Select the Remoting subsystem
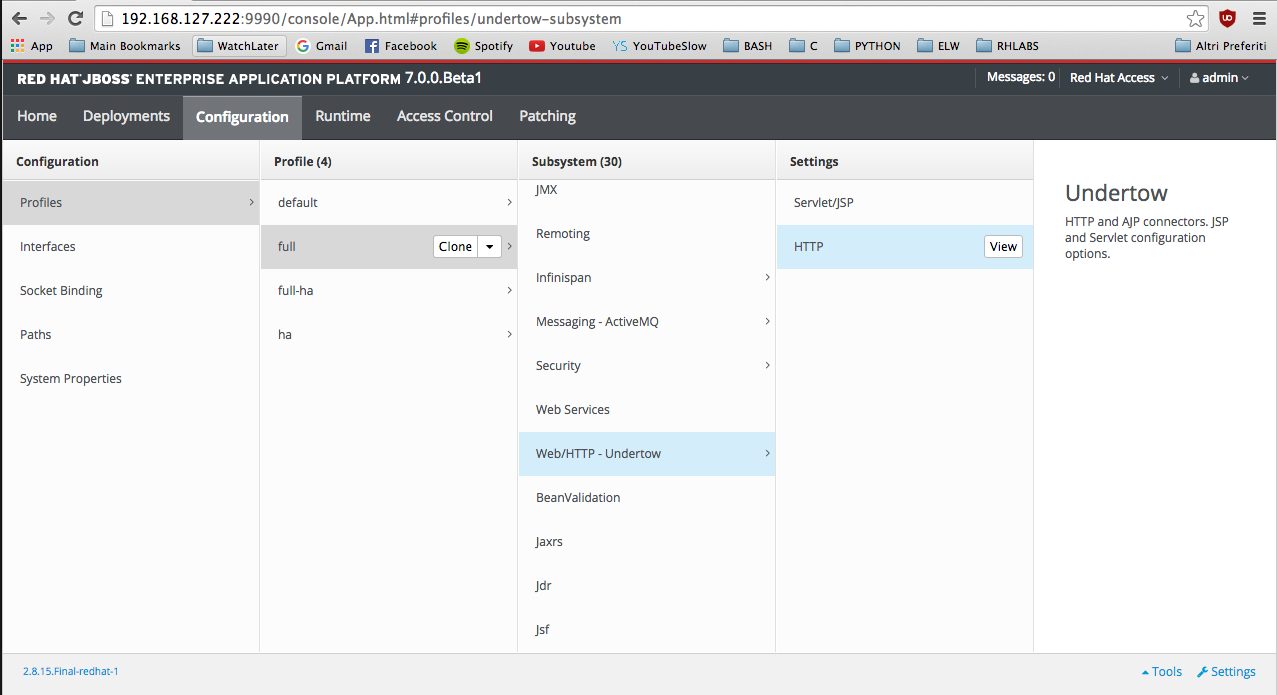 click(646, 233)
